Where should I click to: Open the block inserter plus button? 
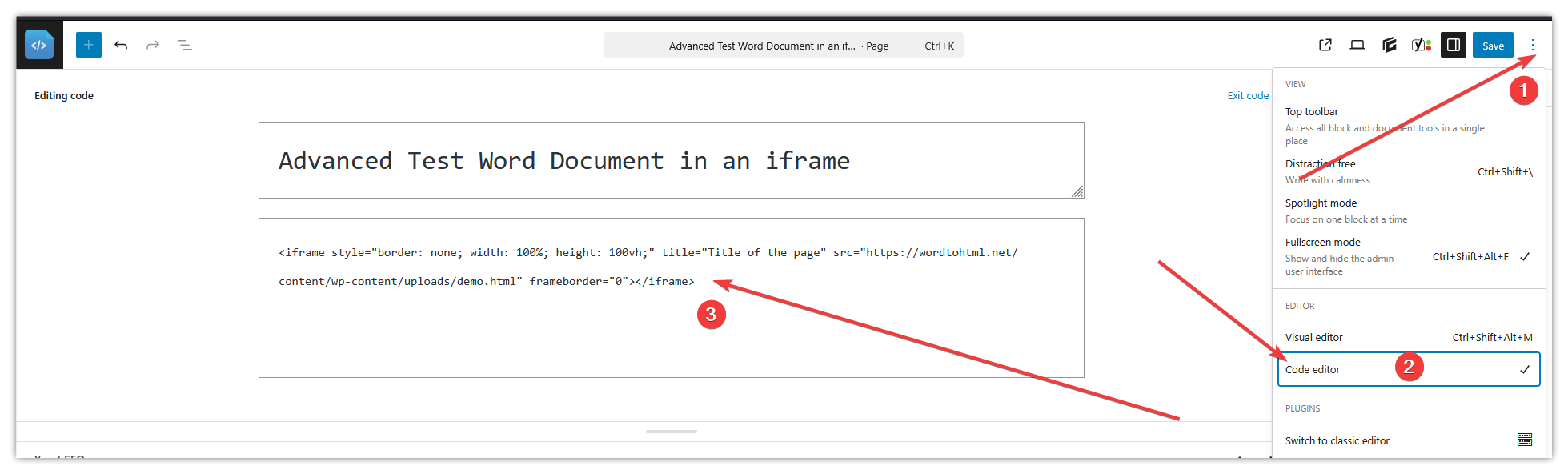coord(89,46)
